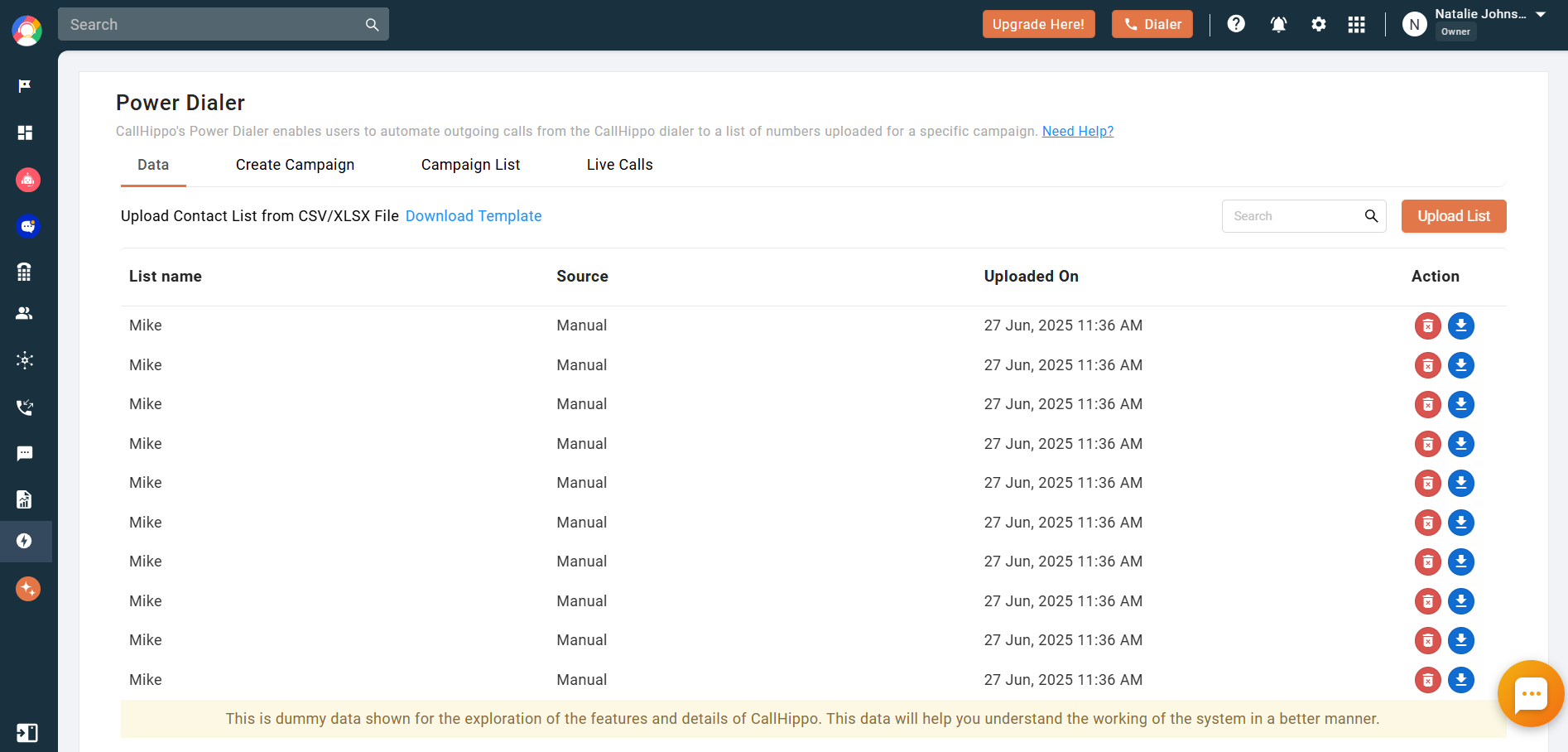Viewport: 1568px width, 752px height.
Task: Open the blue chat bubble icon in sidebar
Action: (28, 226)
